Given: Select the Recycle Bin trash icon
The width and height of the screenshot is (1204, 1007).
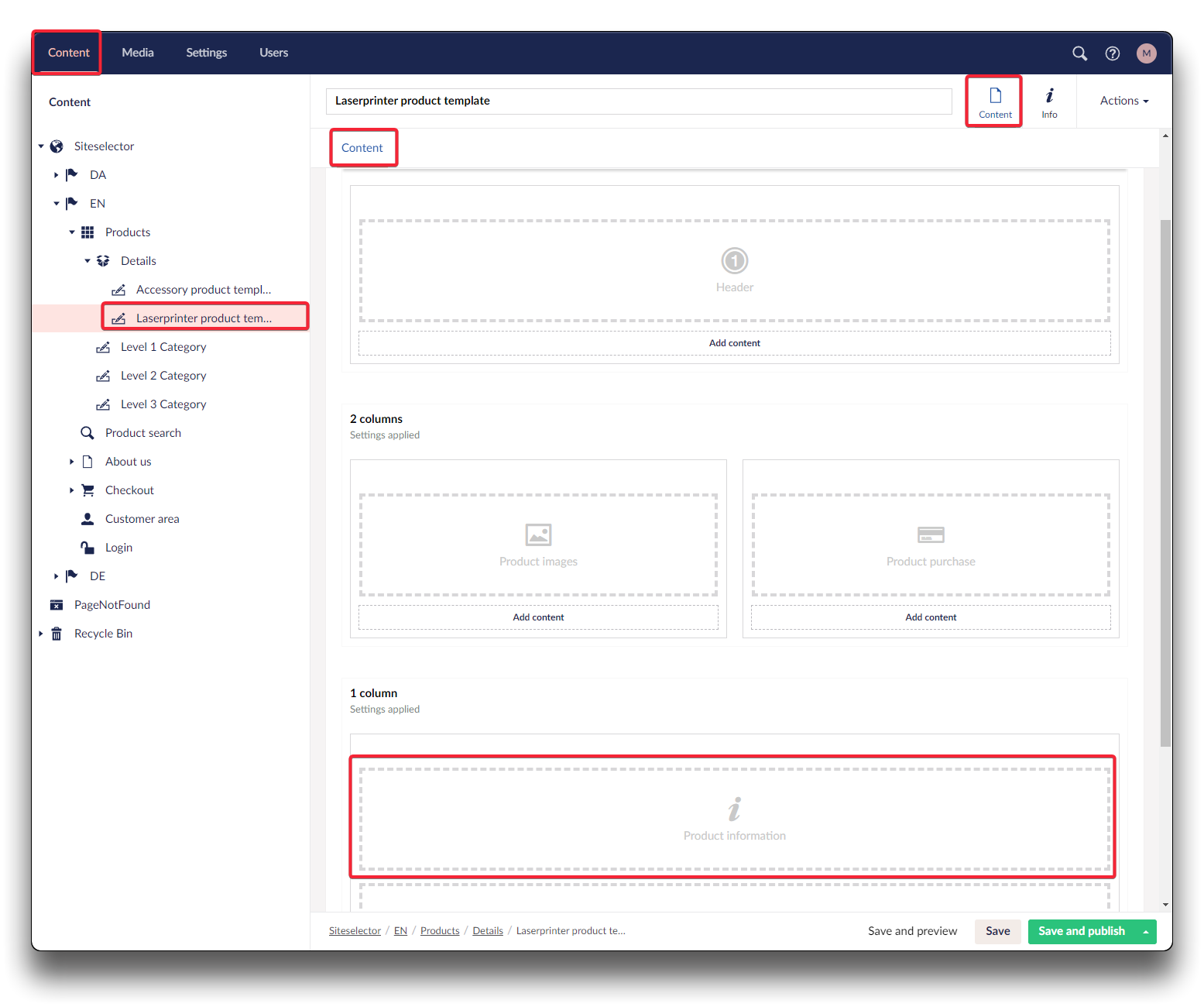Looking at the screenshot, I should [x=57, y=634].
